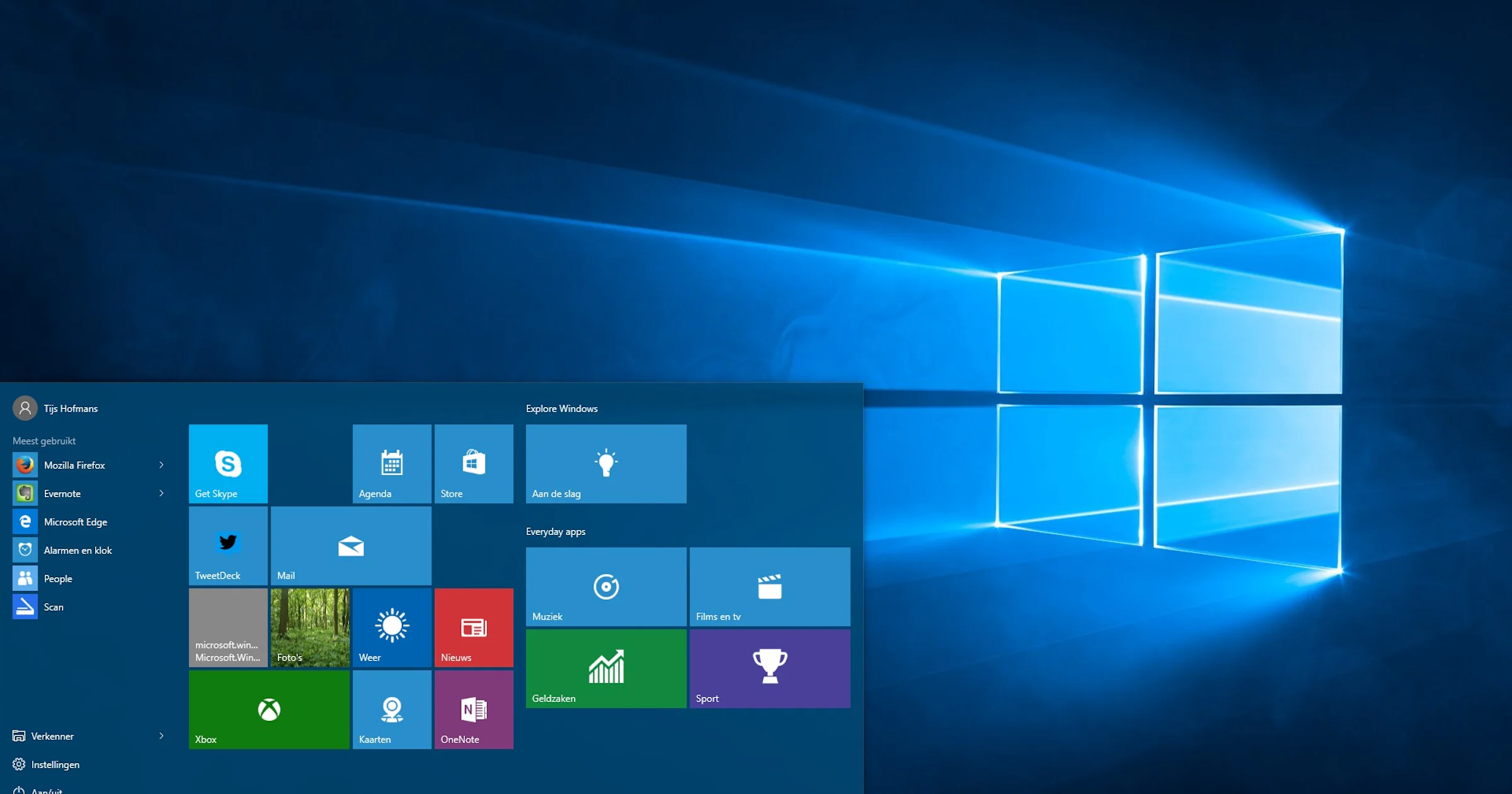The width and height of the screenshot is (1512, 794).
Task: Click the gray microsoft.win... tile
Action: point(228,627)
